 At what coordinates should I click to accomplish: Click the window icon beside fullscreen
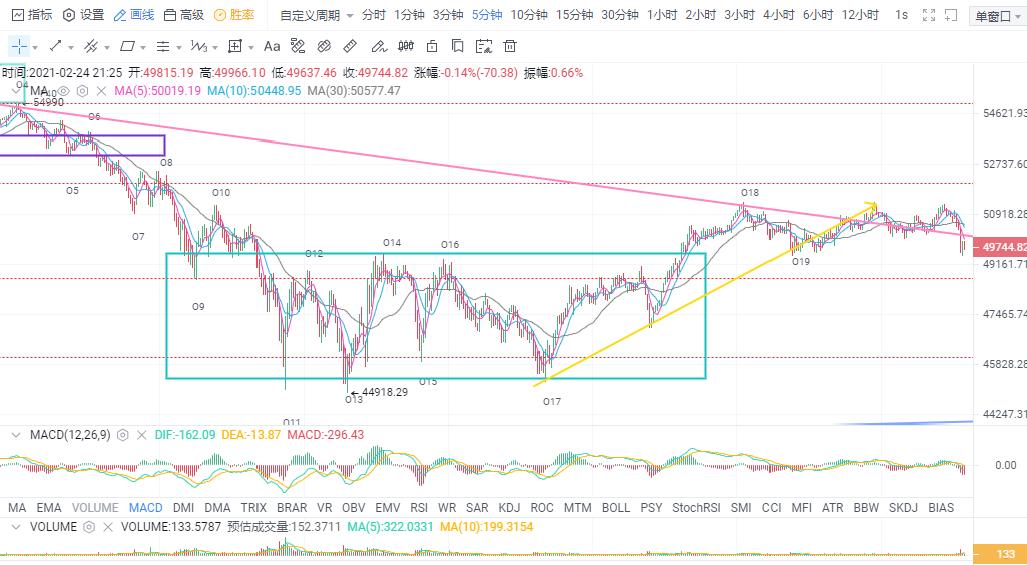951,14
